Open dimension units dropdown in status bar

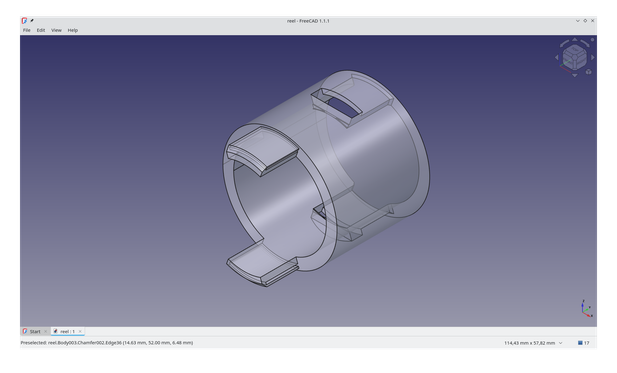tap(561, 343)
